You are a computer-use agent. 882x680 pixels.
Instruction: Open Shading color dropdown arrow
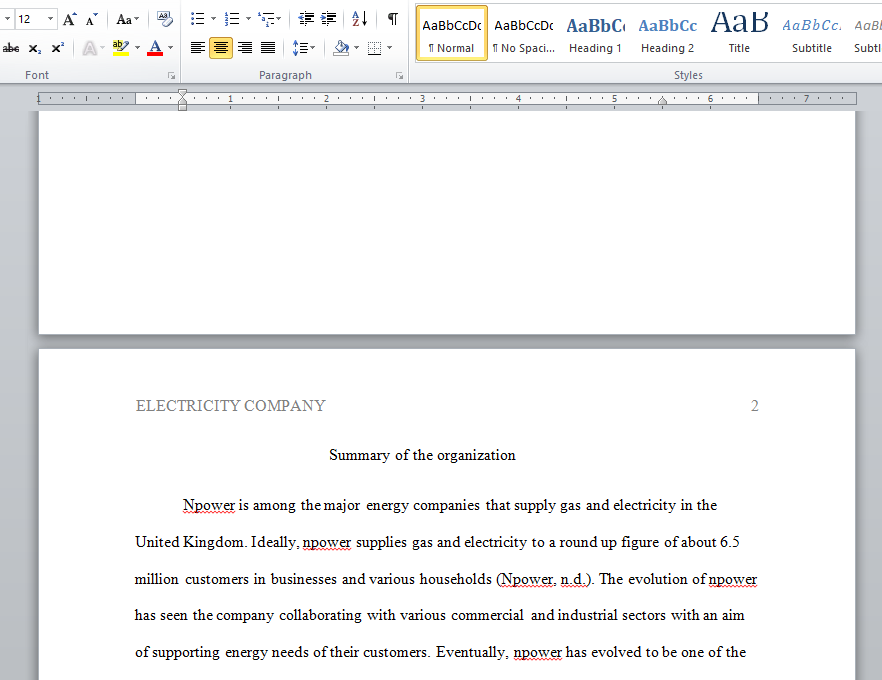pos(357,48)
